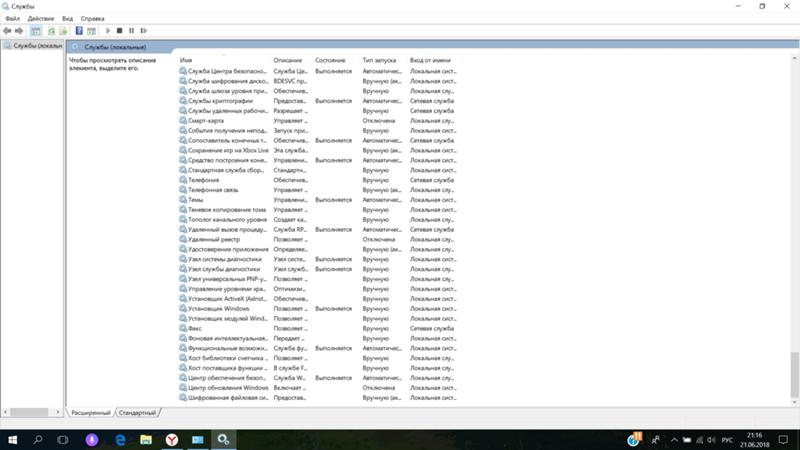The width and height of the screenshot is (800, 450).
Task: Click the Forward arrow in the toolbar
Action: pyautogui.click(x=19, y=31)
